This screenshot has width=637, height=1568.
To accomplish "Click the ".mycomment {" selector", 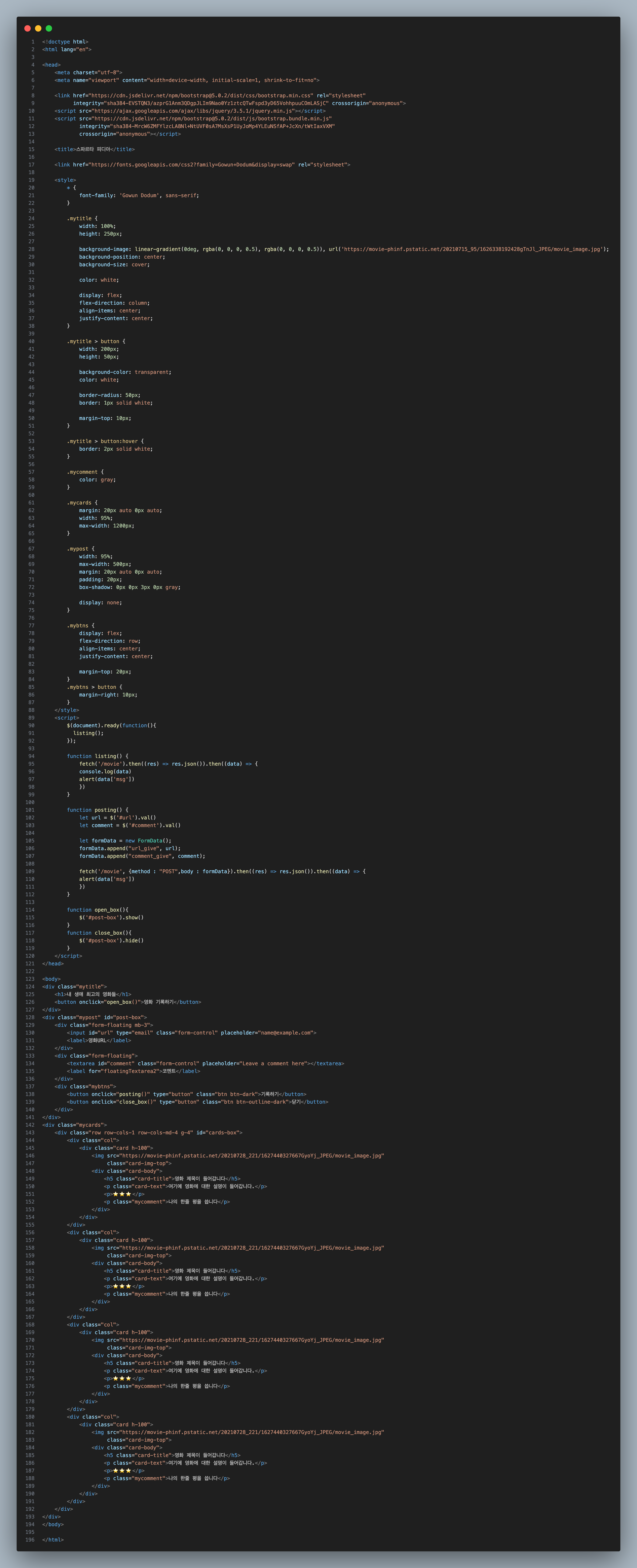I will [85, 472].
